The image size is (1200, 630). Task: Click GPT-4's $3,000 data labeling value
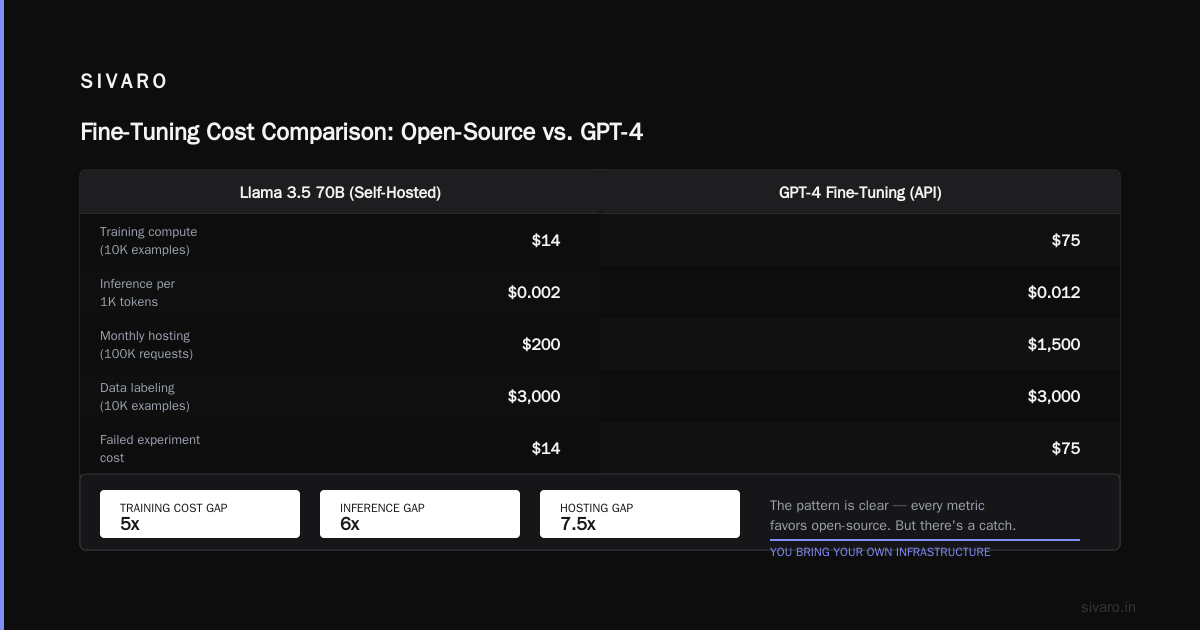coord(1054,396)
